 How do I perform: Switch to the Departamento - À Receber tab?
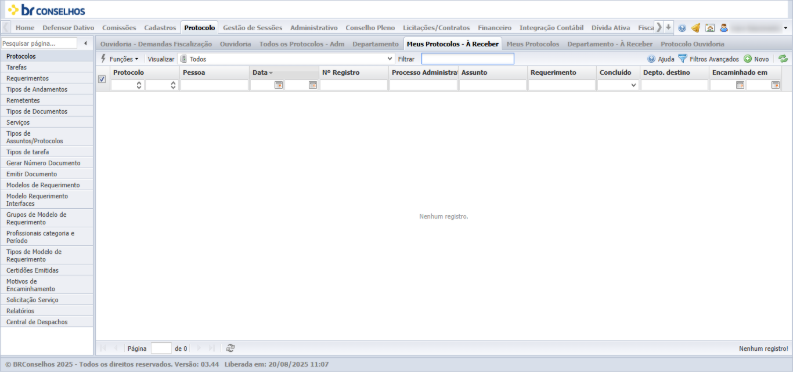click(610, 44)
